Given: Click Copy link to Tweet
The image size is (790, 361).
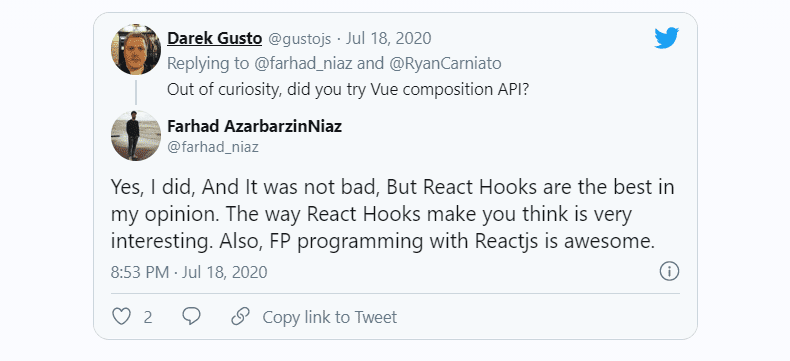Looking at the screenshot, I should 330,317.
